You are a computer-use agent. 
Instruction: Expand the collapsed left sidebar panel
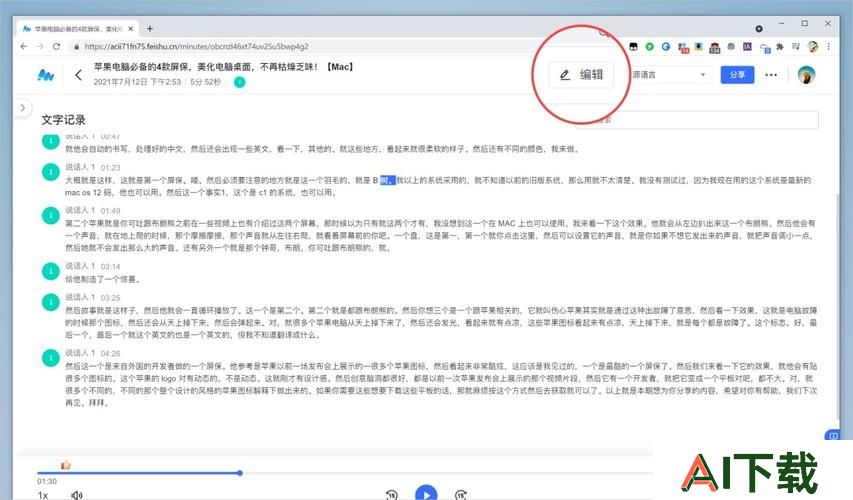[x=22, y=108]
